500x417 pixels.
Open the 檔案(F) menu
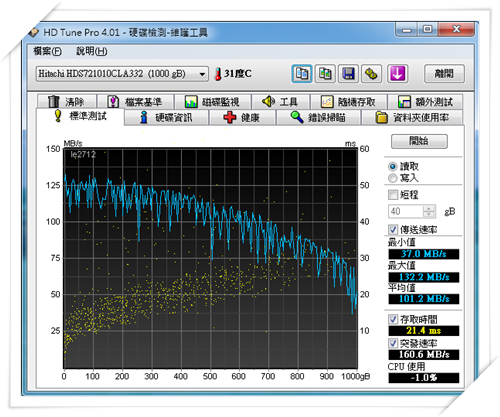point(47,51)
